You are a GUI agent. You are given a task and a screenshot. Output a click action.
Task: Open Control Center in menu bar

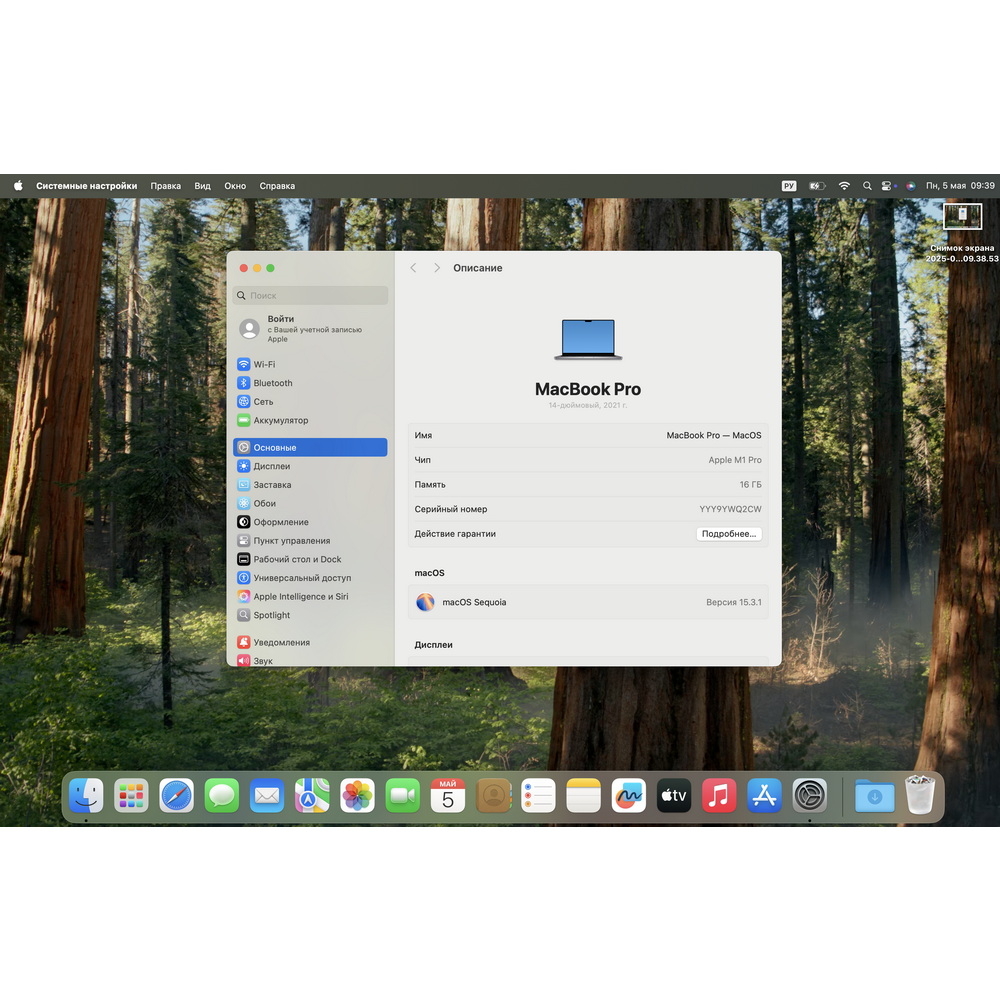pos(886,186)
